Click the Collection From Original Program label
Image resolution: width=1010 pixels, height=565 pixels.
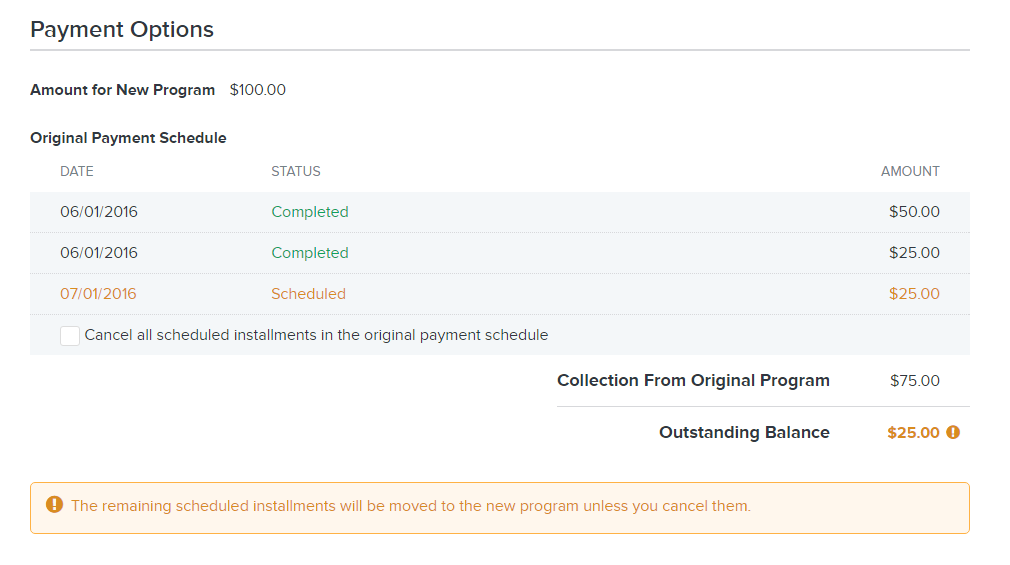693,381
